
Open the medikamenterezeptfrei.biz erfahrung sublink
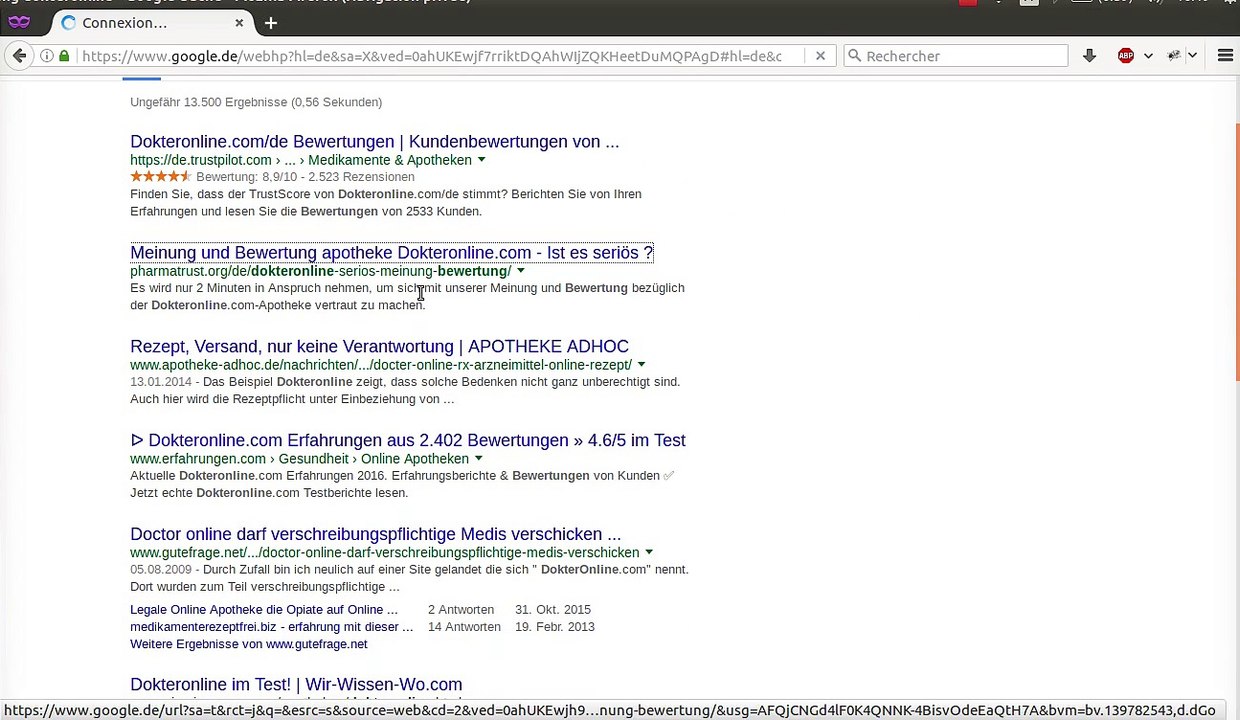[x=271, y=627]
